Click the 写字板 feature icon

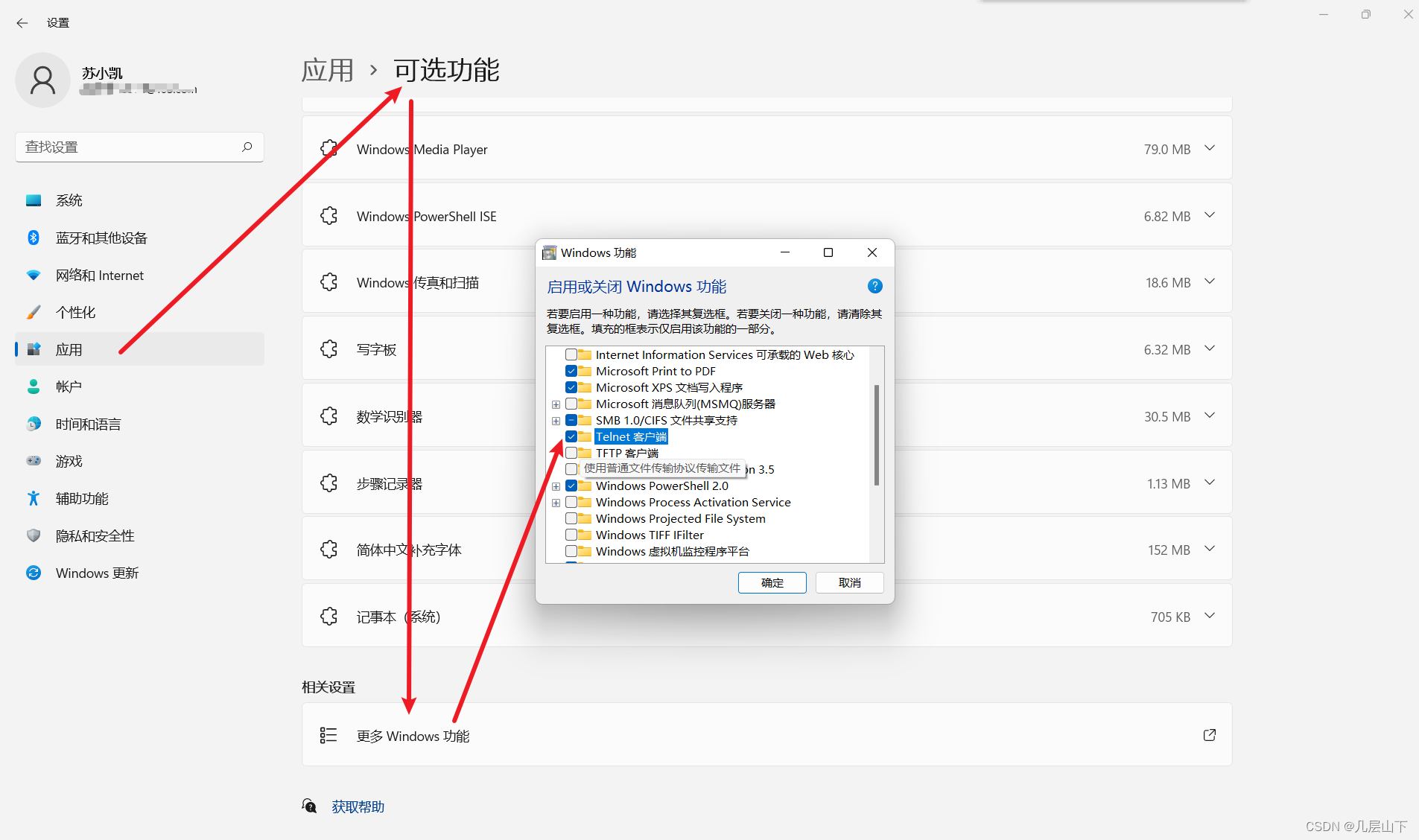pos(328,349)
